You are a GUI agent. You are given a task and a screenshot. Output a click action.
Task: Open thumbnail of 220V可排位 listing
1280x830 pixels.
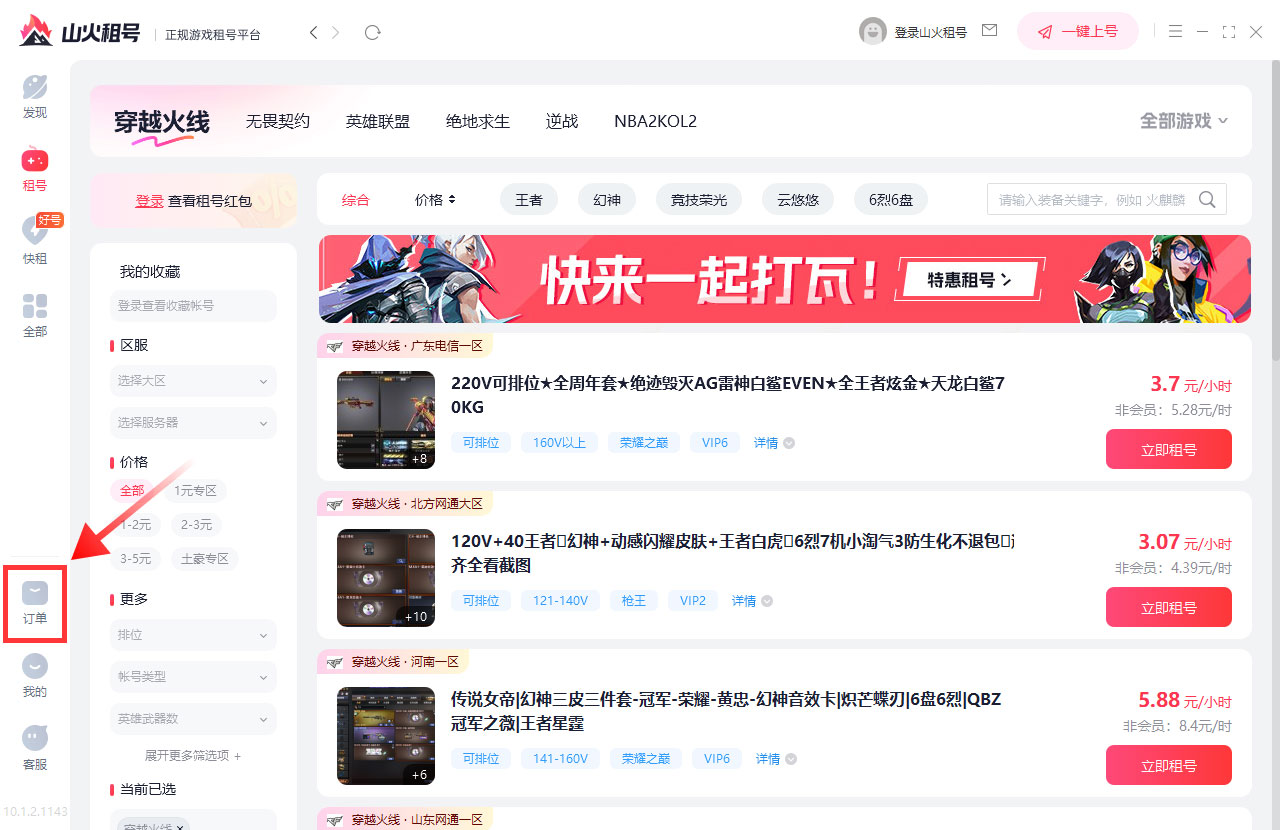click(386, 420)
